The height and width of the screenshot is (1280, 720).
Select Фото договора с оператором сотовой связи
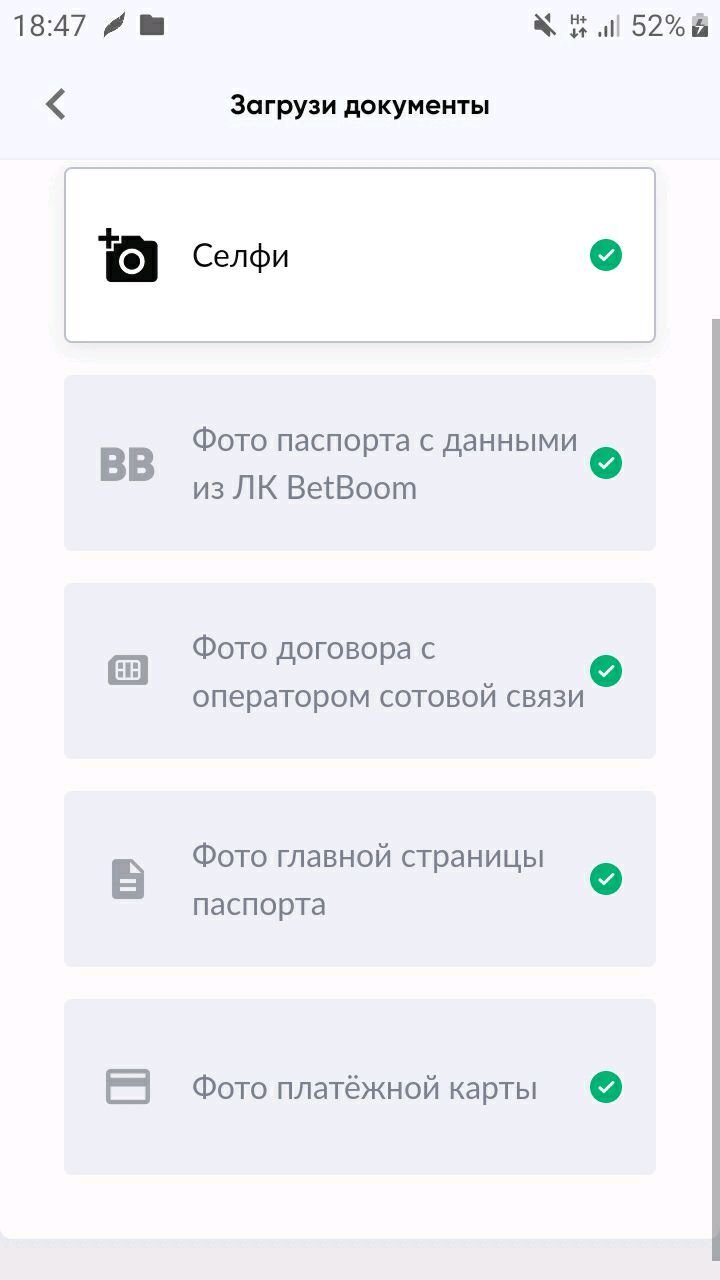[x=387, y=672]
